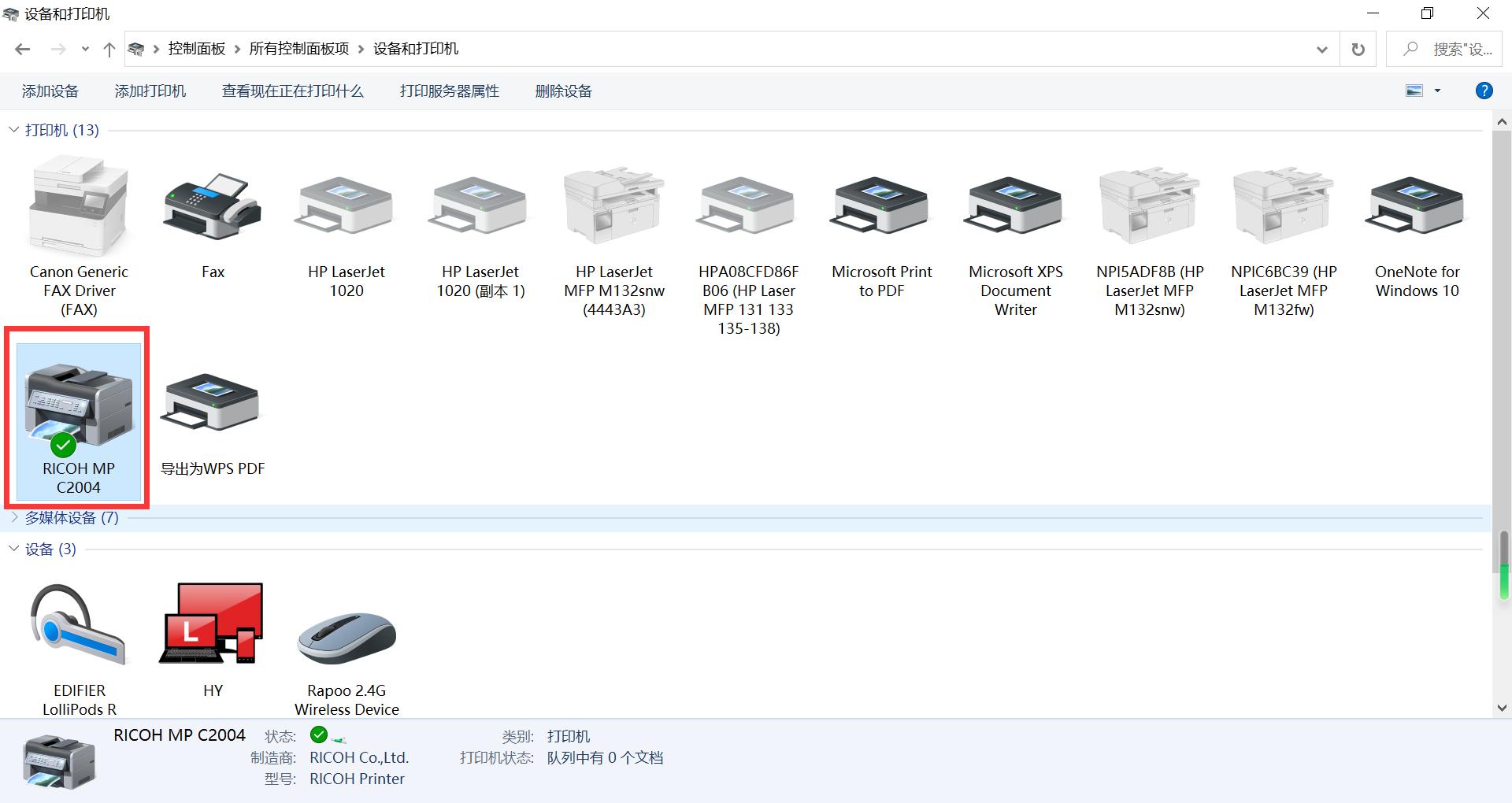Click 打印服务器属性 in the toolbar

click(x=449, y=91)
